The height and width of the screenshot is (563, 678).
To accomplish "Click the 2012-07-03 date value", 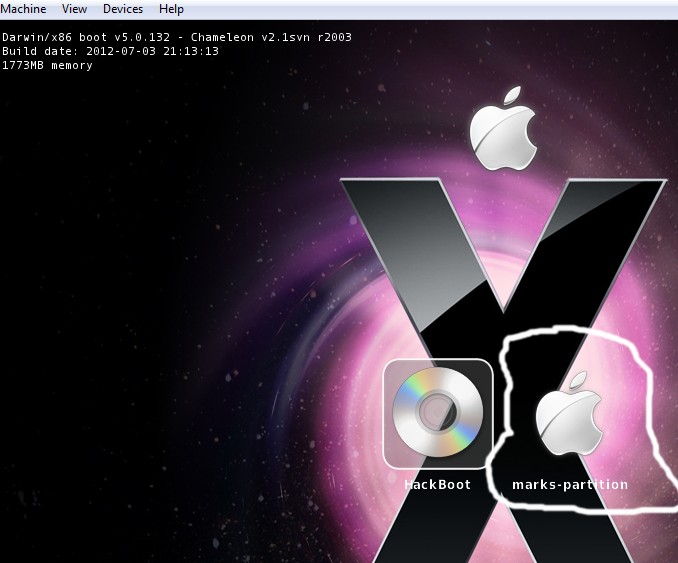I will 116,51.
